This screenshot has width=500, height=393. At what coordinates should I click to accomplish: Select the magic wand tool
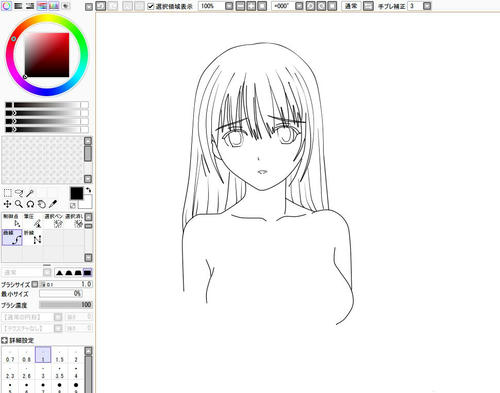coord(30,193)
